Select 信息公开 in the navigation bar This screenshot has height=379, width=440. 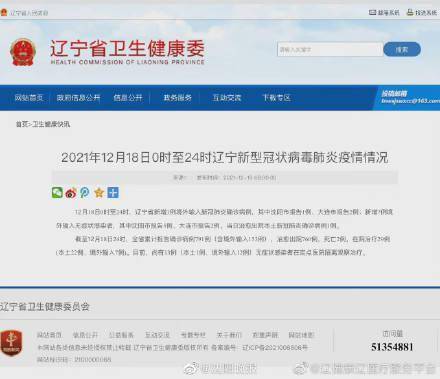128,98
